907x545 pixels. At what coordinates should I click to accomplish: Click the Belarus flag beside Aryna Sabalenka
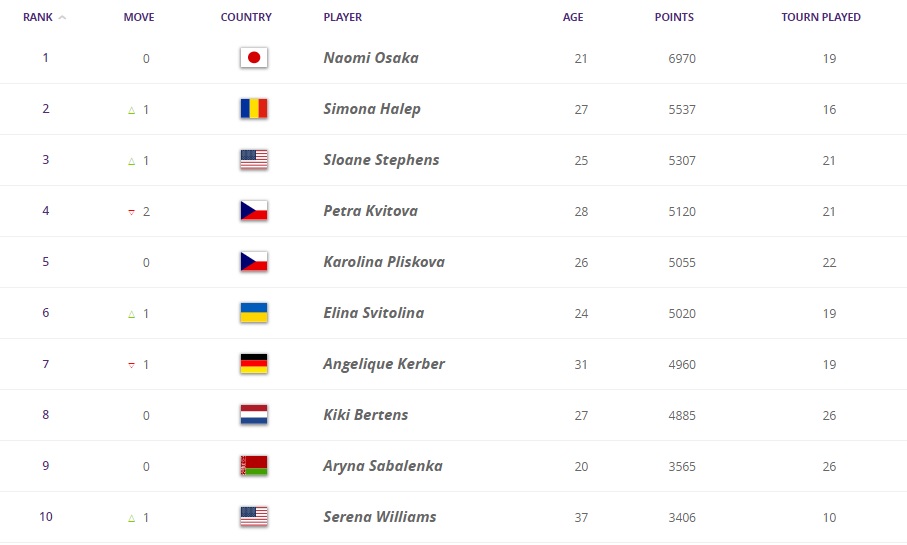click(254, 466)
